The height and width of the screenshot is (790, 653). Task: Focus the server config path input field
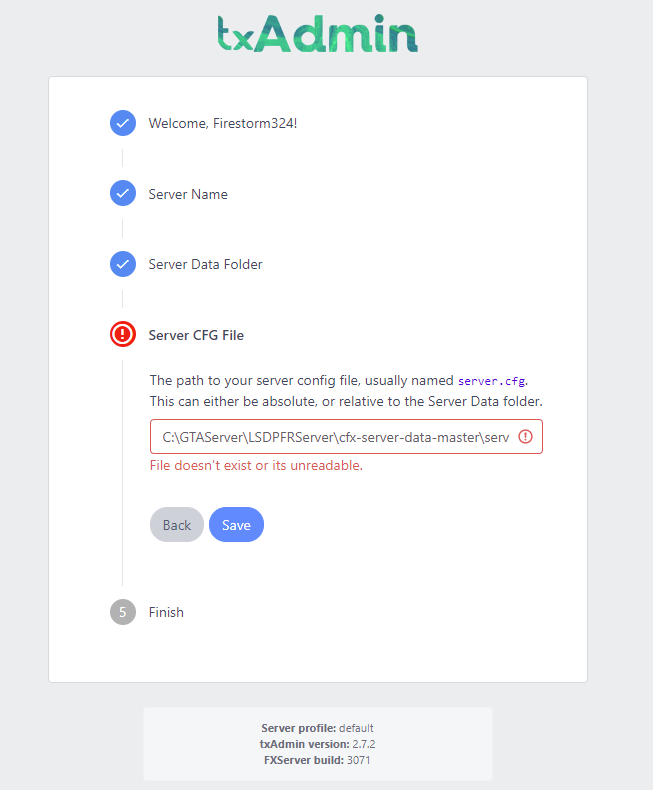346,436
